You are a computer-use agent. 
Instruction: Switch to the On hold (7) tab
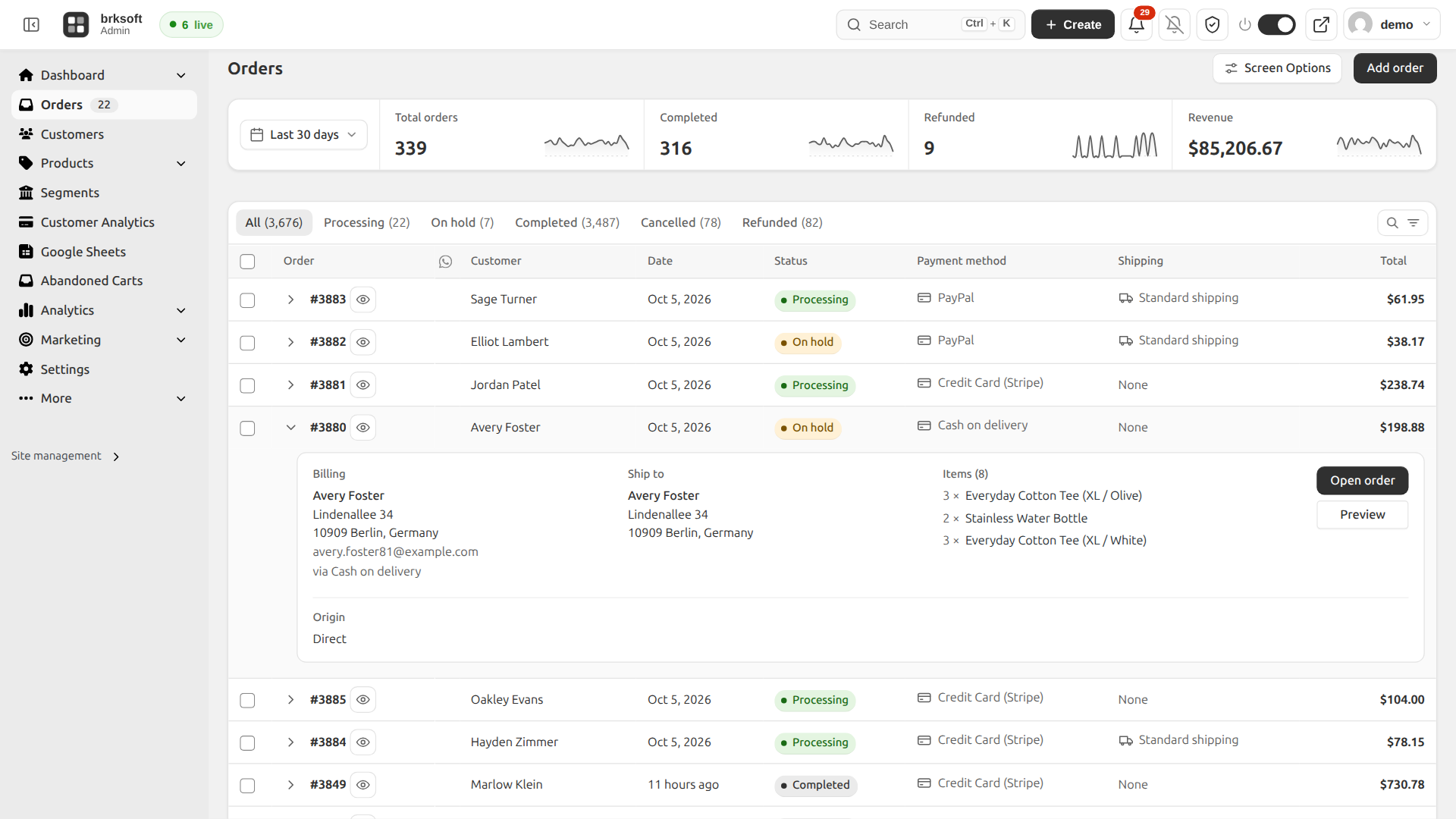[x=462, y=223]
